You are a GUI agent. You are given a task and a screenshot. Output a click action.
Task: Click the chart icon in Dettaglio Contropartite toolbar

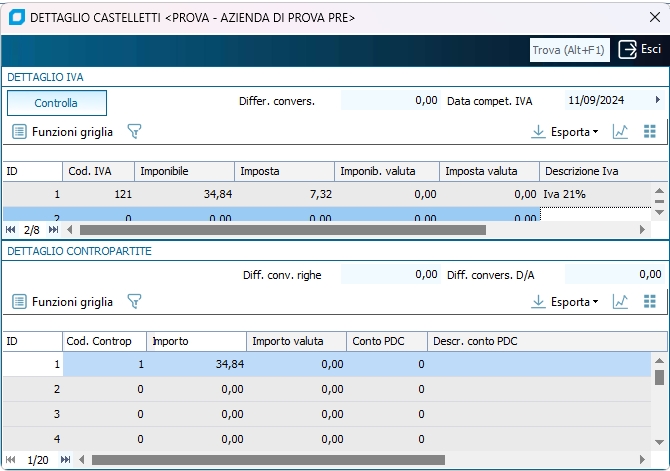tap(620, 302)
